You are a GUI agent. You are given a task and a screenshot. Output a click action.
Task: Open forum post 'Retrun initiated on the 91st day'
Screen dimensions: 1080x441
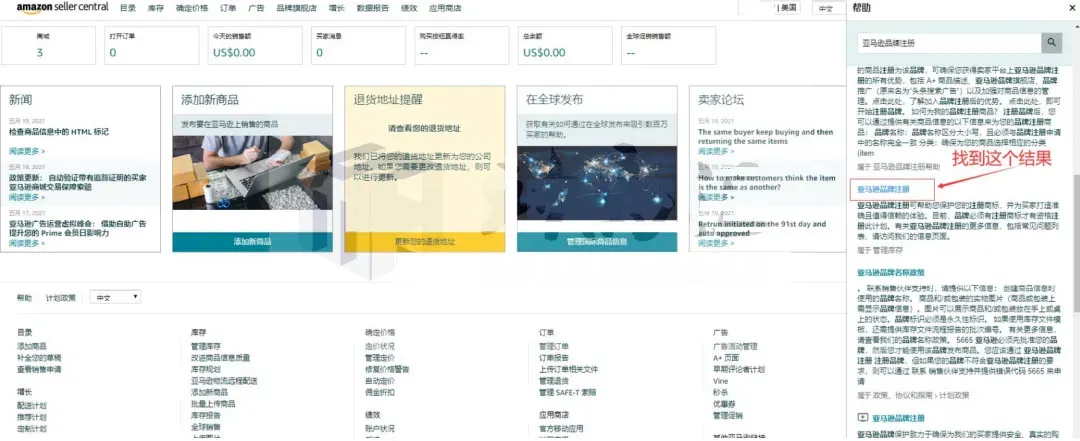pyautogui.click(x=762, y=229)
